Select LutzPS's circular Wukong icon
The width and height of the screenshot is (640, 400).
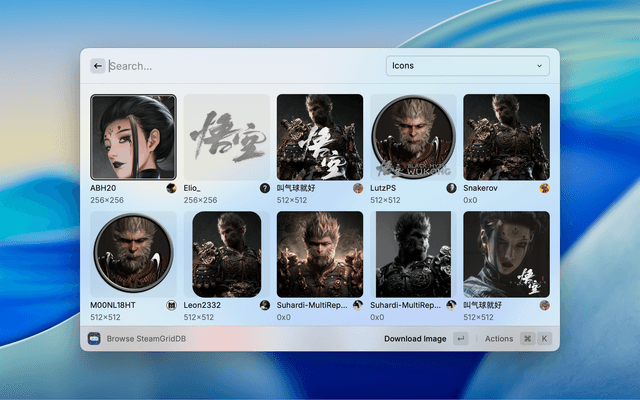(x=413, y=137)
